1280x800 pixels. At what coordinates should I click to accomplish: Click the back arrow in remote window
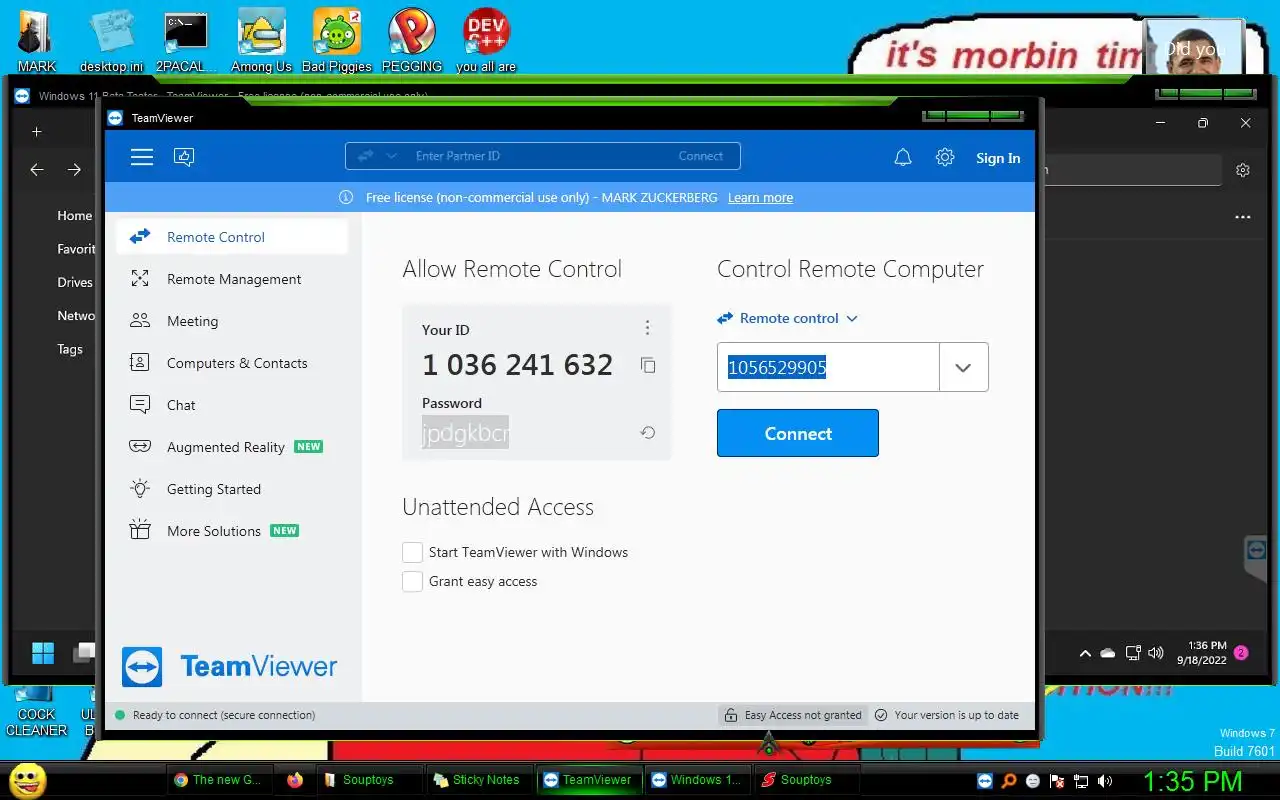click(37, 170)
